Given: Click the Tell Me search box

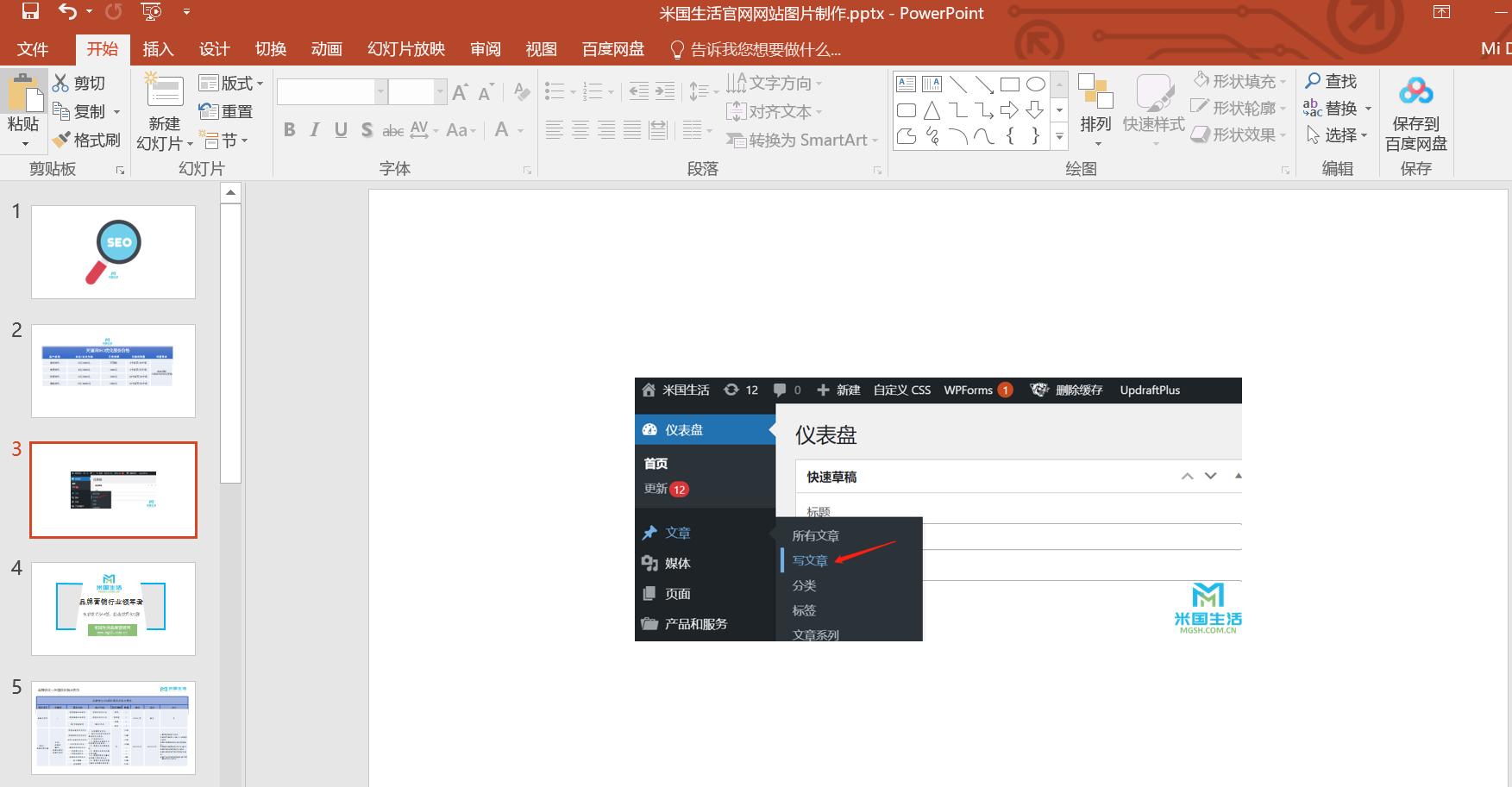Looking at the screenshot, I should 756,49.
